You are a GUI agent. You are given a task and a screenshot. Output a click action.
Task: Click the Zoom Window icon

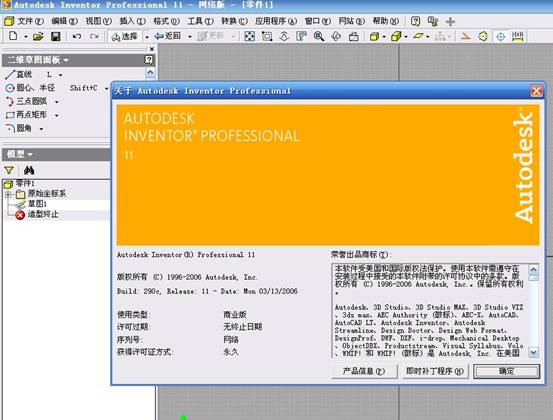(x=267, y=36)
